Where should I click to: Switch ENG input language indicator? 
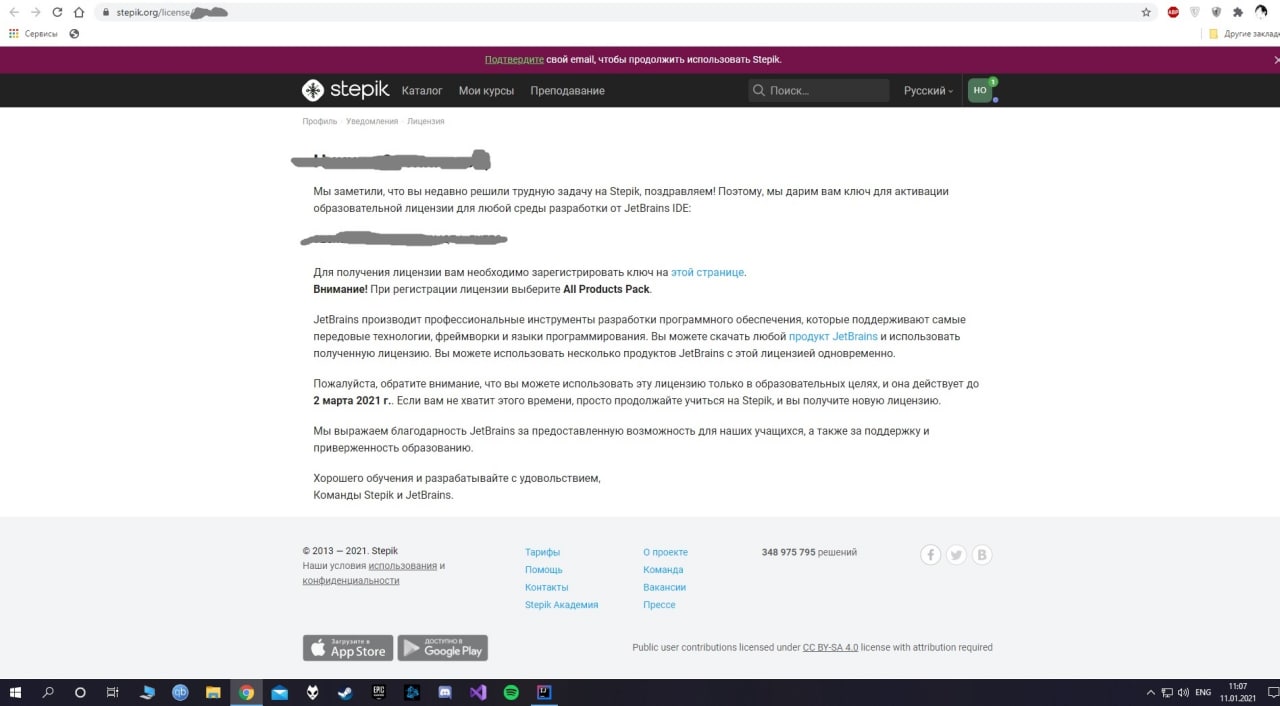(1204, 692)
